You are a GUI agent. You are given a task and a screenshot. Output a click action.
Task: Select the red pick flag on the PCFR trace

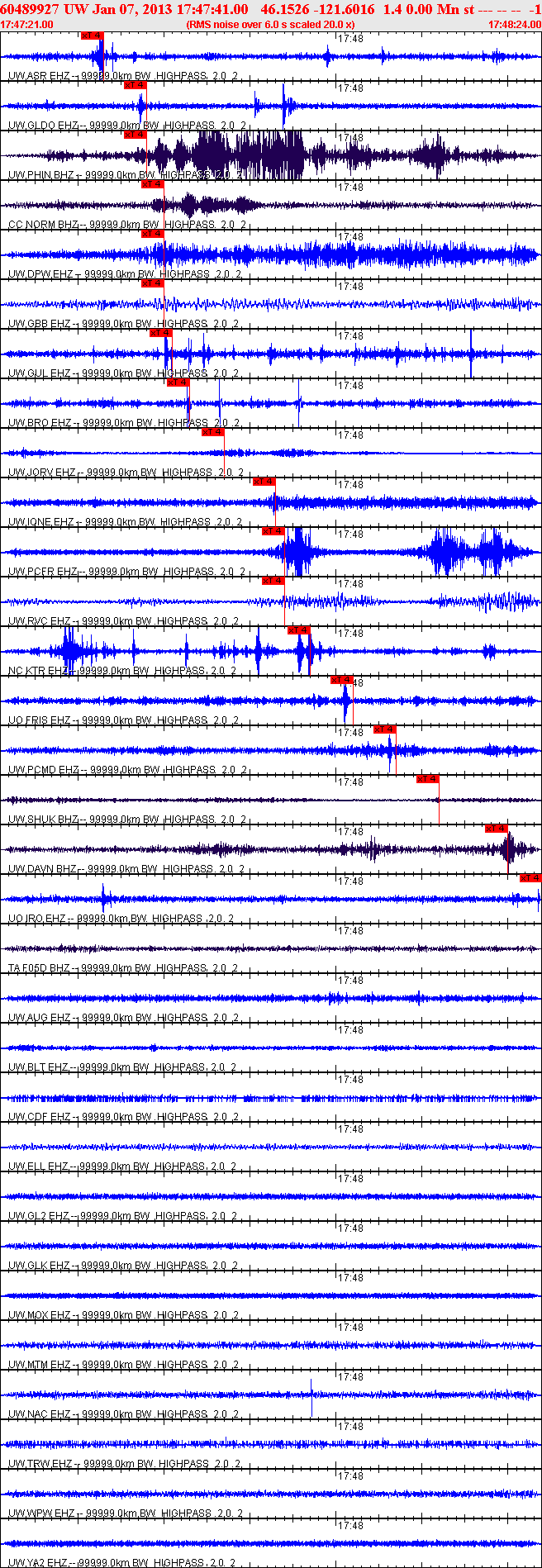(273, 531)
